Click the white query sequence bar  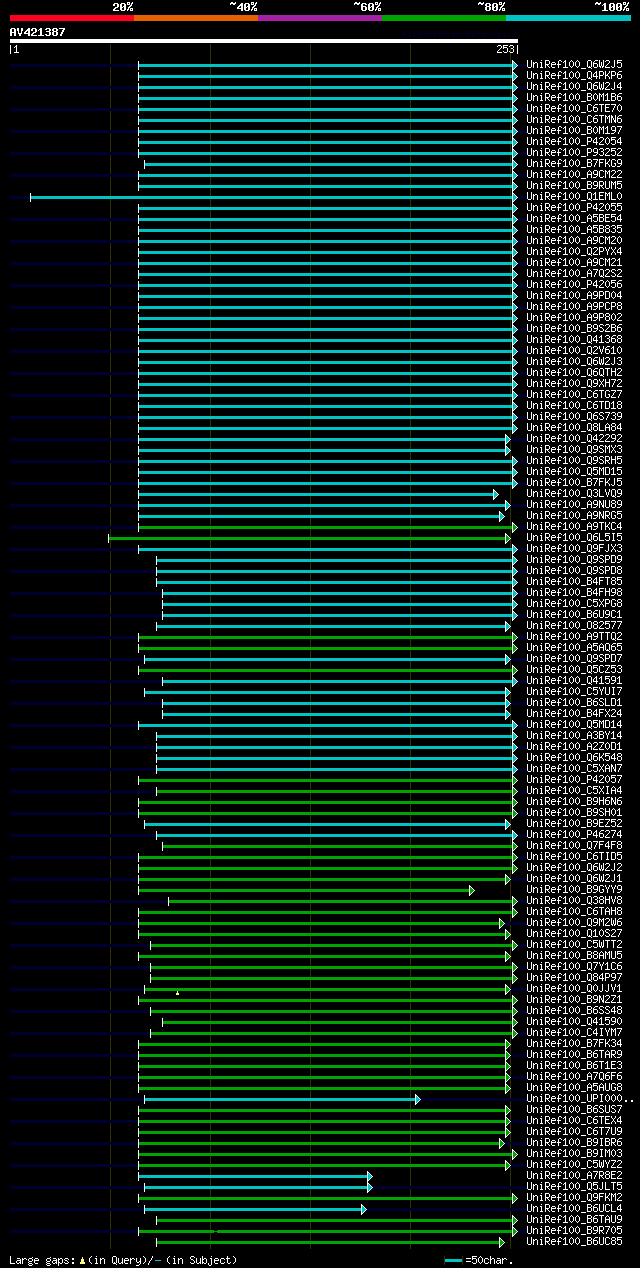click(264, 41)
